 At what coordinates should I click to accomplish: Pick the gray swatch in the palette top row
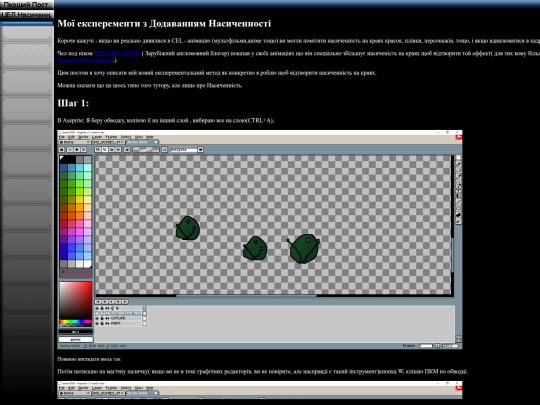pyautogui.click(x=80, y=159)
